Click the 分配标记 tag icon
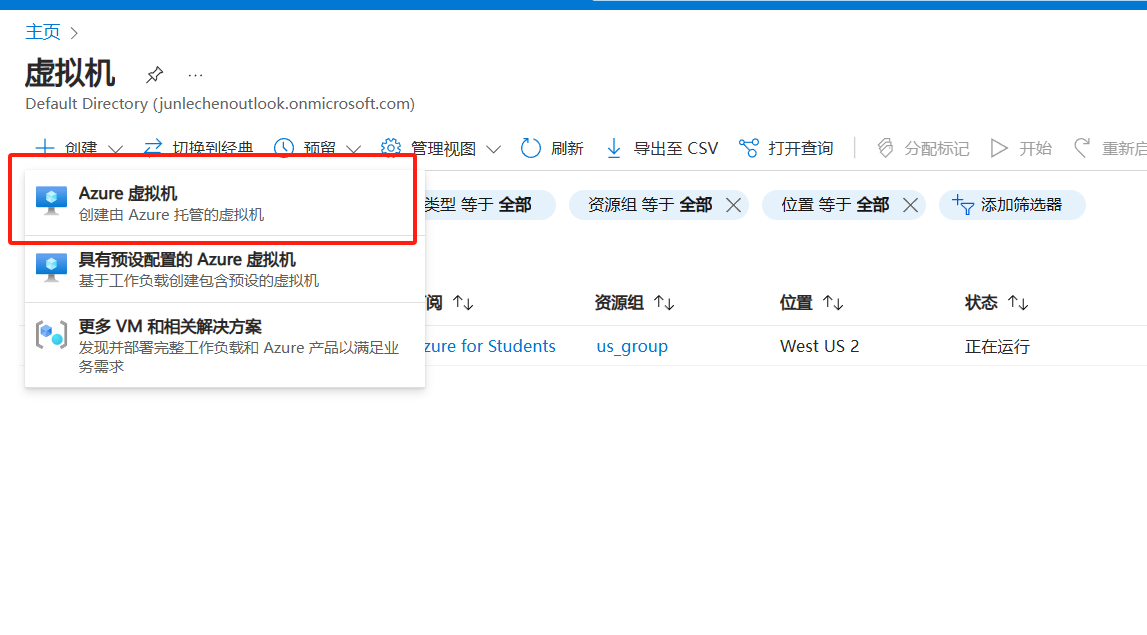The image size is (1147, 635). click(x=885, y=148)
